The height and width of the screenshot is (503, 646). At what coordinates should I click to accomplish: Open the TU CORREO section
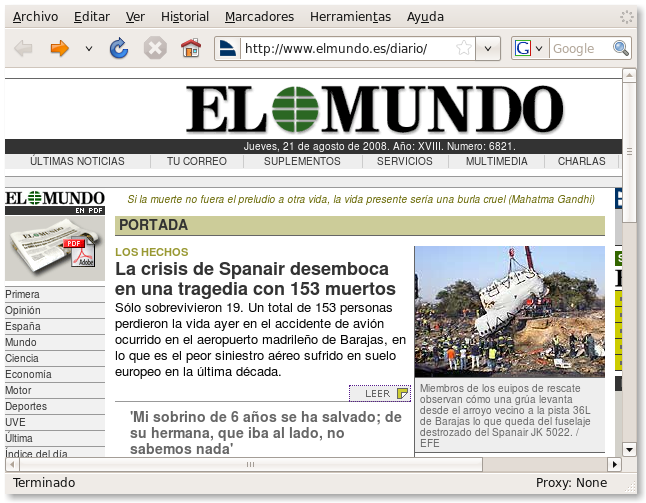pos(197,161)
